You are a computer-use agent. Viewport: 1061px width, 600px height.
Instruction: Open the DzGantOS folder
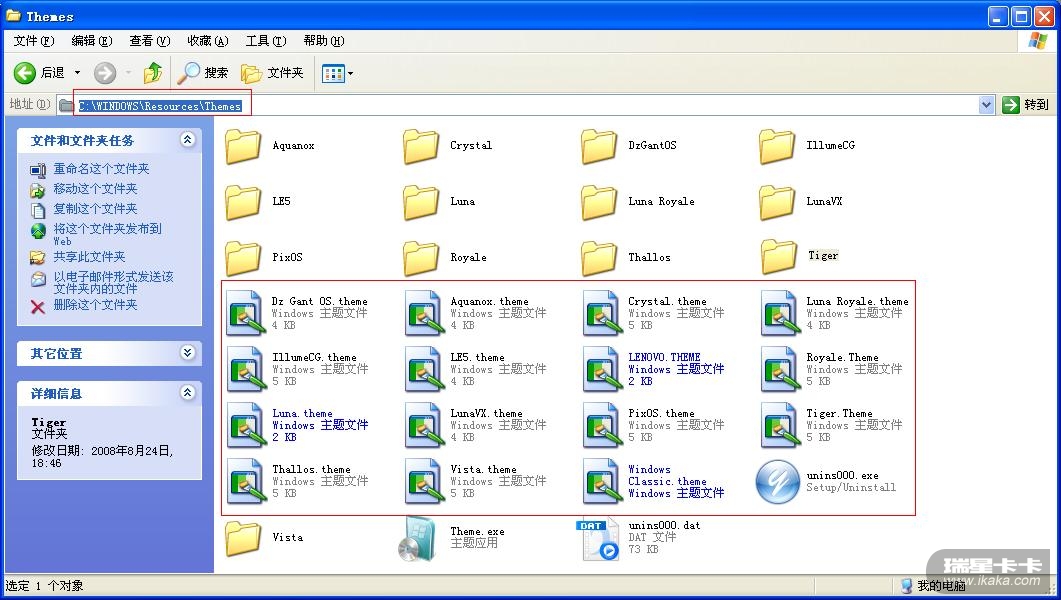(x=629, y=146)
